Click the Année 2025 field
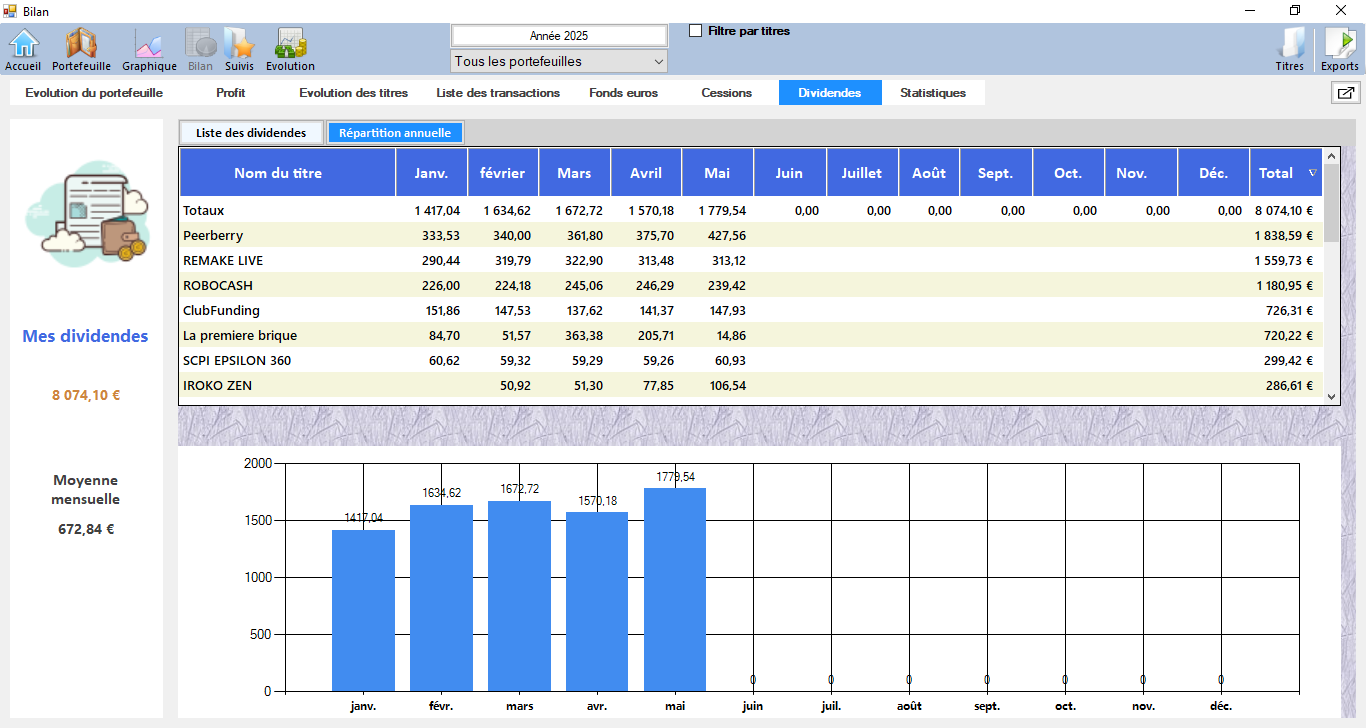Screen dimensions: 1366x728 point(559,36)
